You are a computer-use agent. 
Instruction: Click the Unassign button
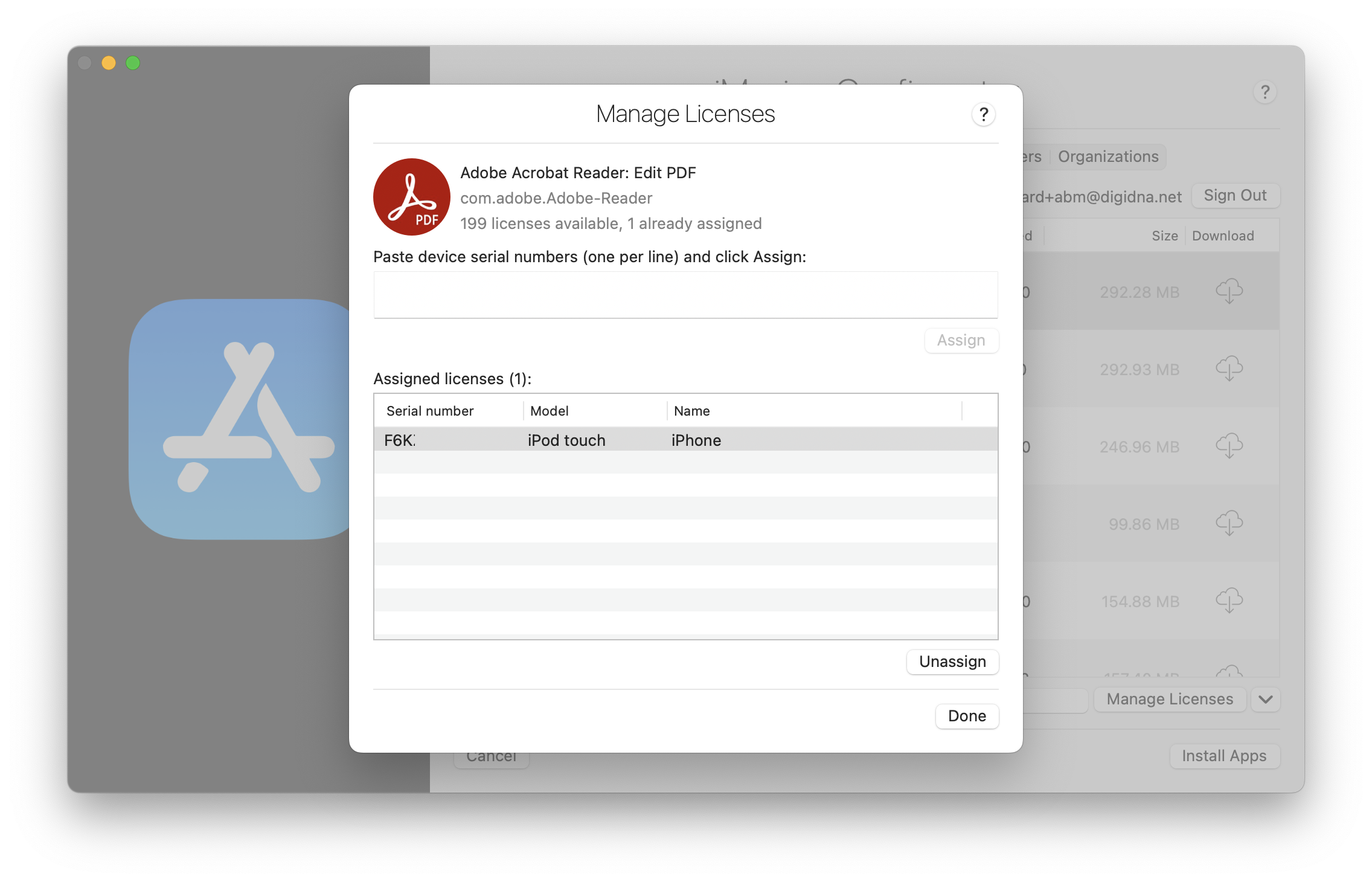pyautogui.click(x=952, y=661)
